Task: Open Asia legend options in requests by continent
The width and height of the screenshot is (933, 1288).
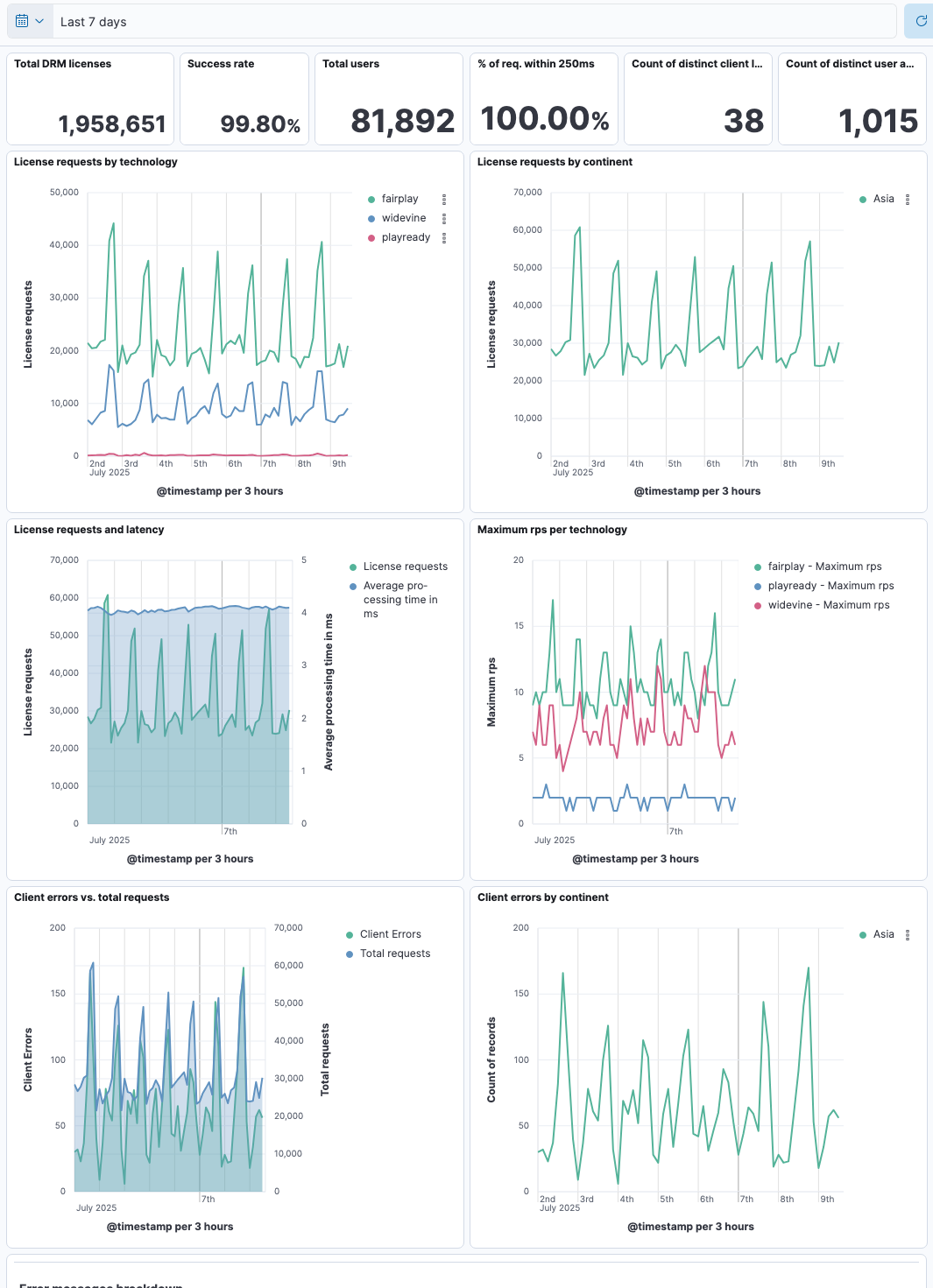Action: (908, 200)
